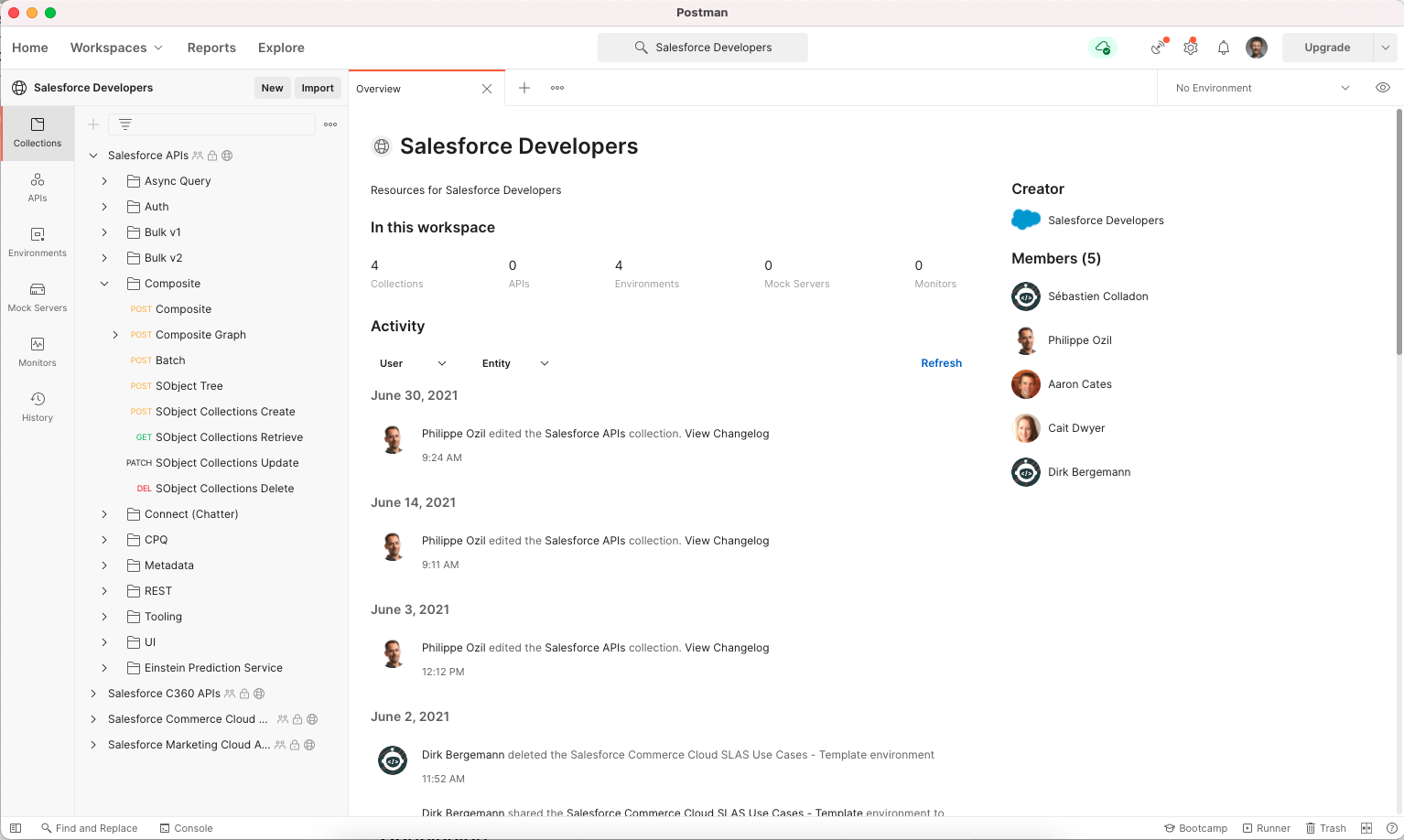
Task: Open the APIs sidebar panel
Action: (38, 188)
